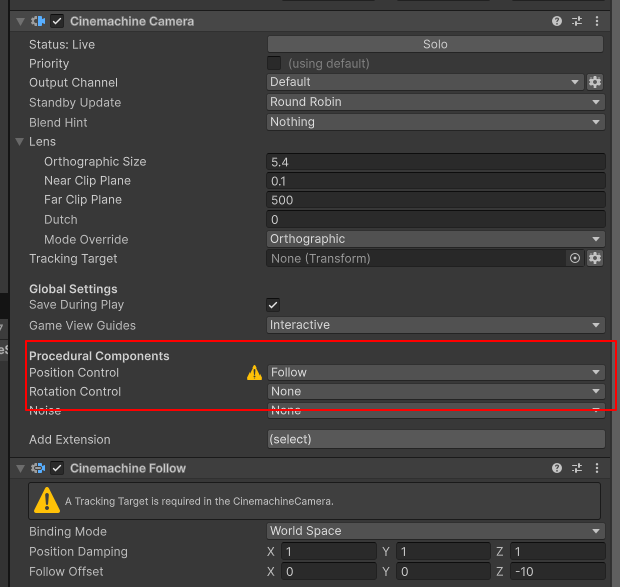This screenshot has height=587, width=620.
Task: Click the Far Clip Plane field
Action: [x=436, y=200]
